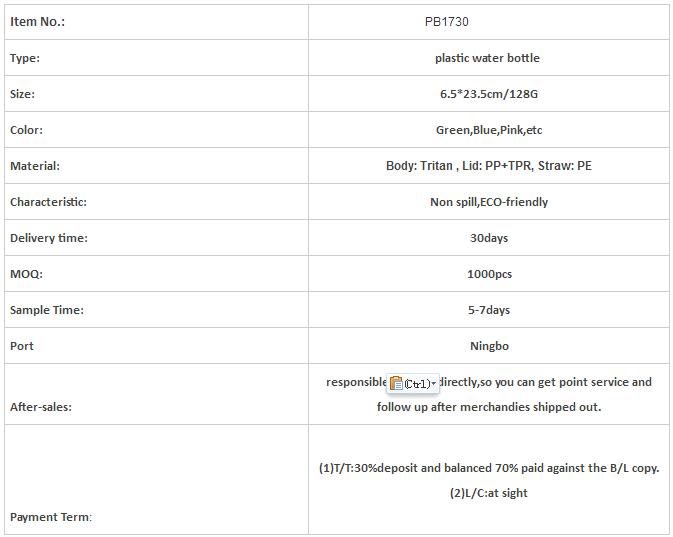The image size is (673, 537).
Task: Expand the Paste Options (Ctrl) dropdown arrow
Action: click(434, 384)
